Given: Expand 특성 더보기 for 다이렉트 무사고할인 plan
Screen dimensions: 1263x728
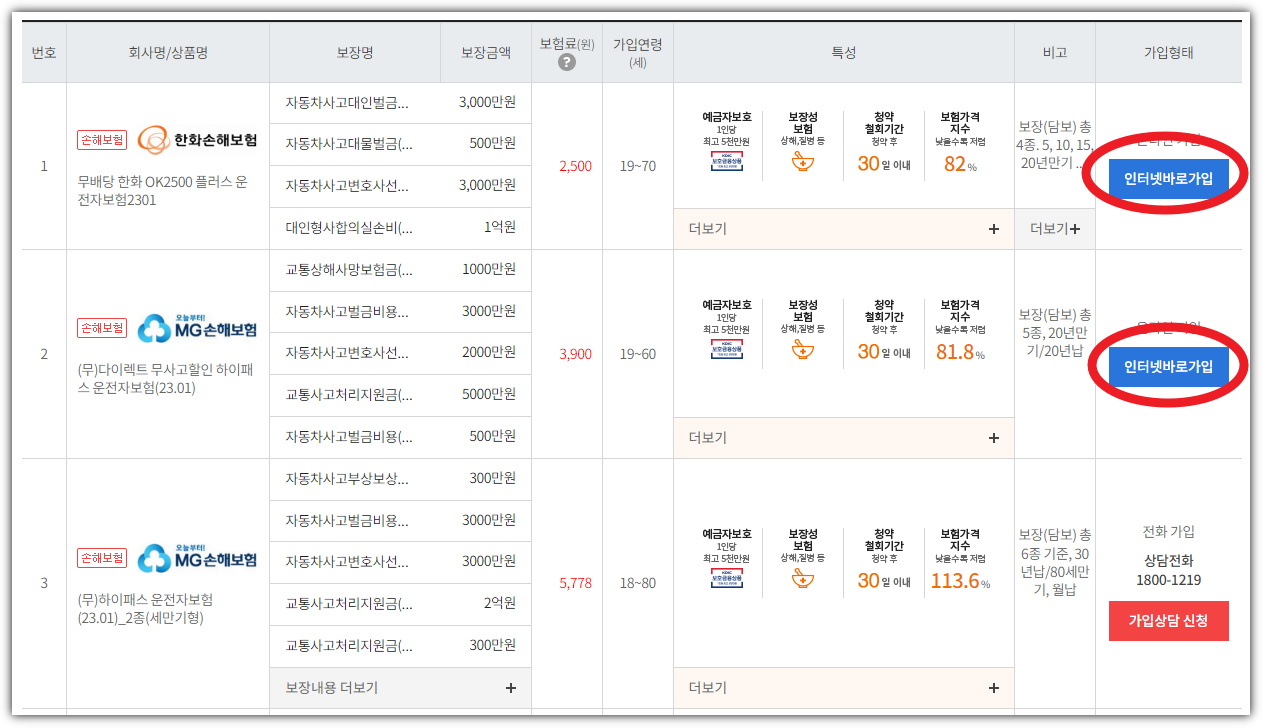Looking at the screenshot, I should [x=844, y=438].
